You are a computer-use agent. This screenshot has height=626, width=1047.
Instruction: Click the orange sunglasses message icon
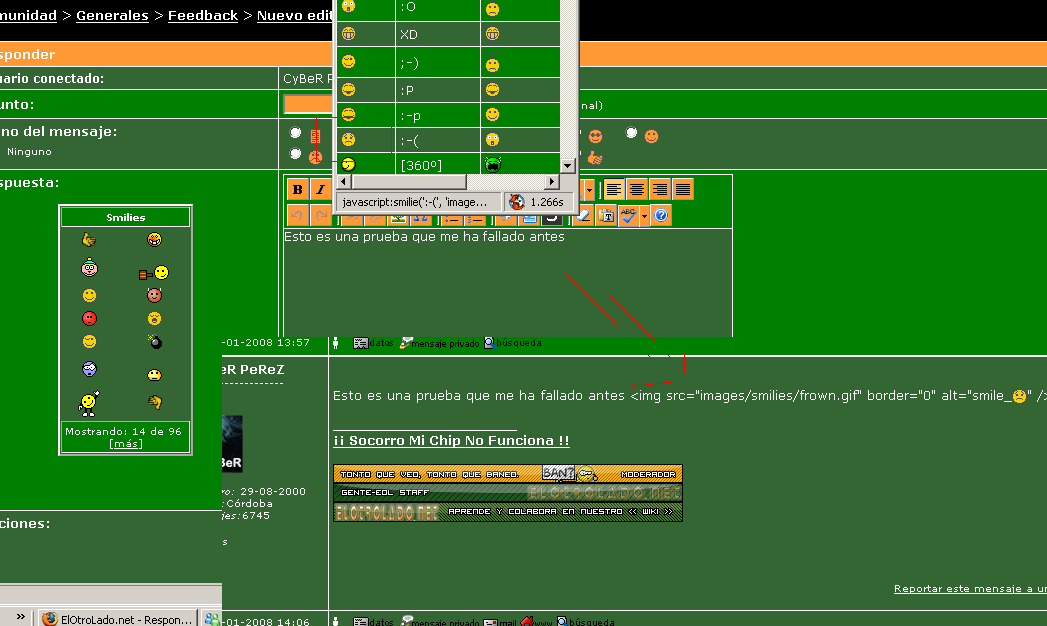[596, 137]
